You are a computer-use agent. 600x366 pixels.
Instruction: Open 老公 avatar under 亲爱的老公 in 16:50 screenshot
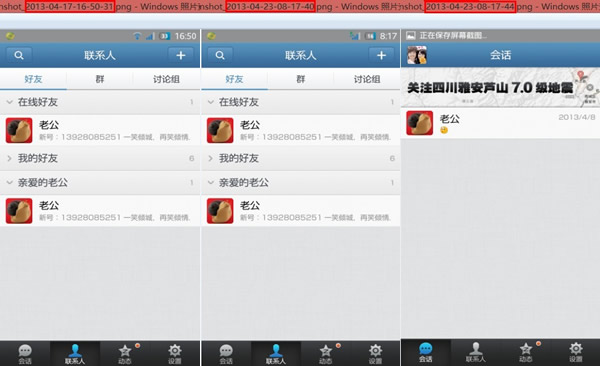point(19,211)
